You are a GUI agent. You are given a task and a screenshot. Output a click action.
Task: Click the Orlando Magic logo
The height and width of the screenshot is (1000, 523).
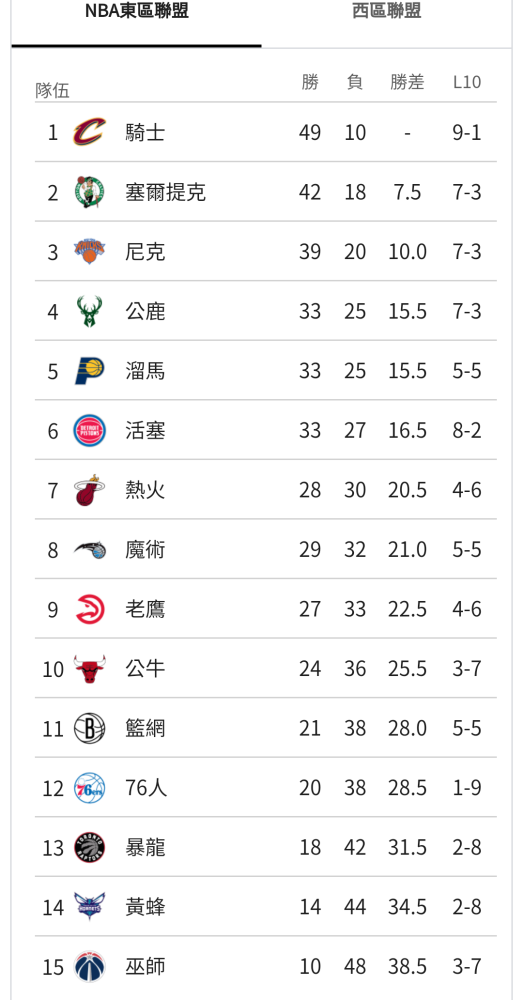tap(89, 549)
